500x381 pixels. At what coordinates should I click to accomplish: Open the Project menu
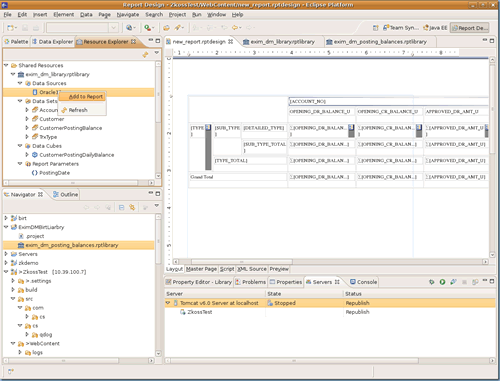177,15
